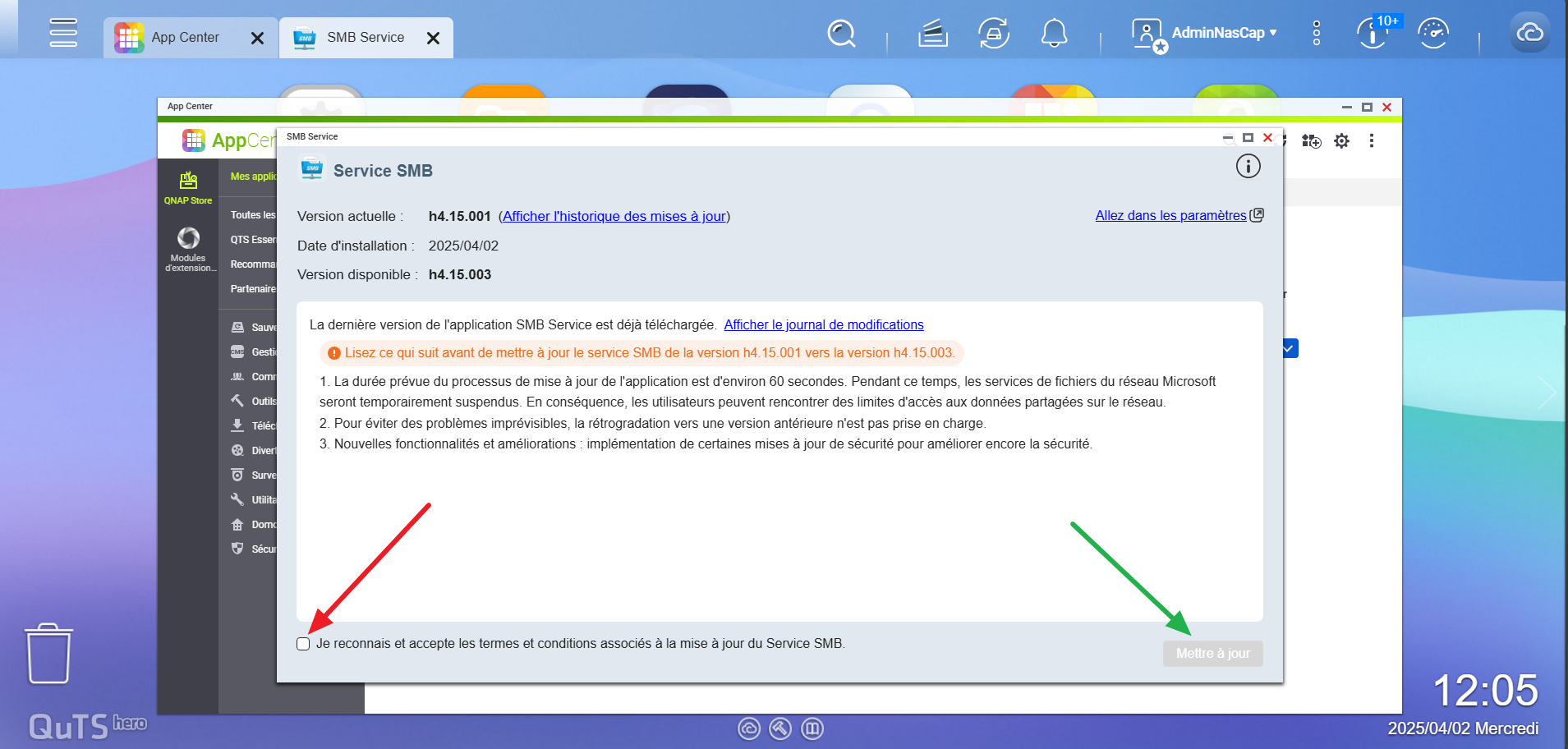Close the SMB Service tab

pyautogui.click(x=434, y=38)
